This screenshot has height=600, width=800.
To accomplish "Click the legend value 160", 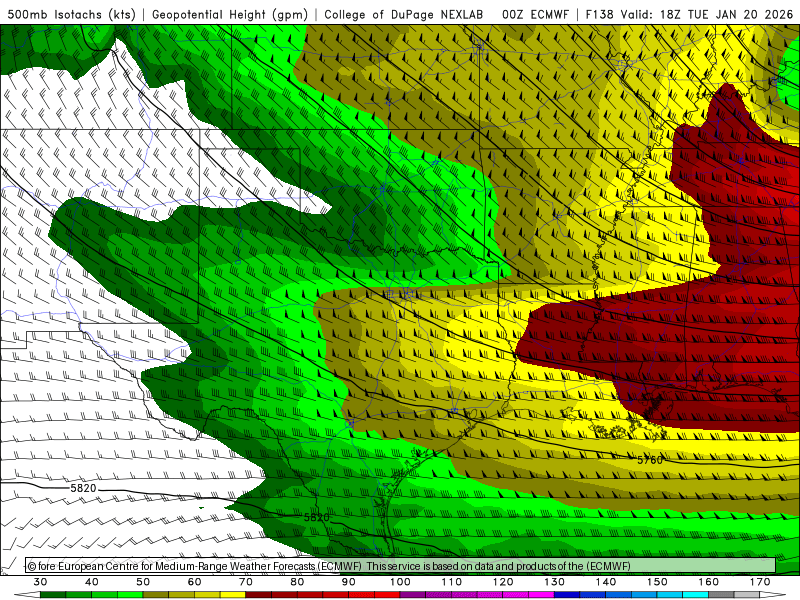I will pyautogui.click(x=709, y=582).
